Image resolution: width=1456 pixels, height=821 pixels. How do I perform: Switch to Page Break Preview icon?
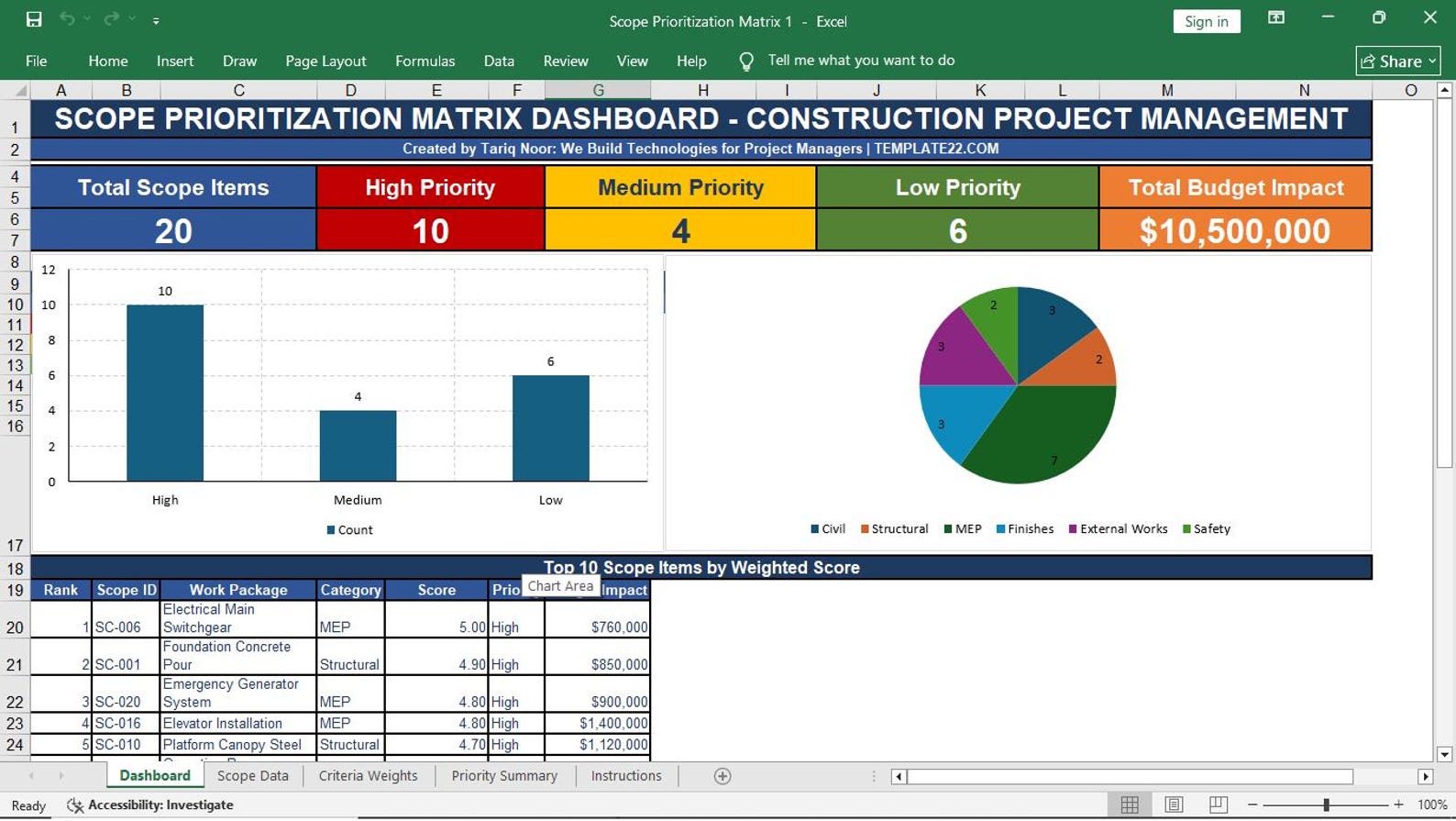pos(1219,804)
